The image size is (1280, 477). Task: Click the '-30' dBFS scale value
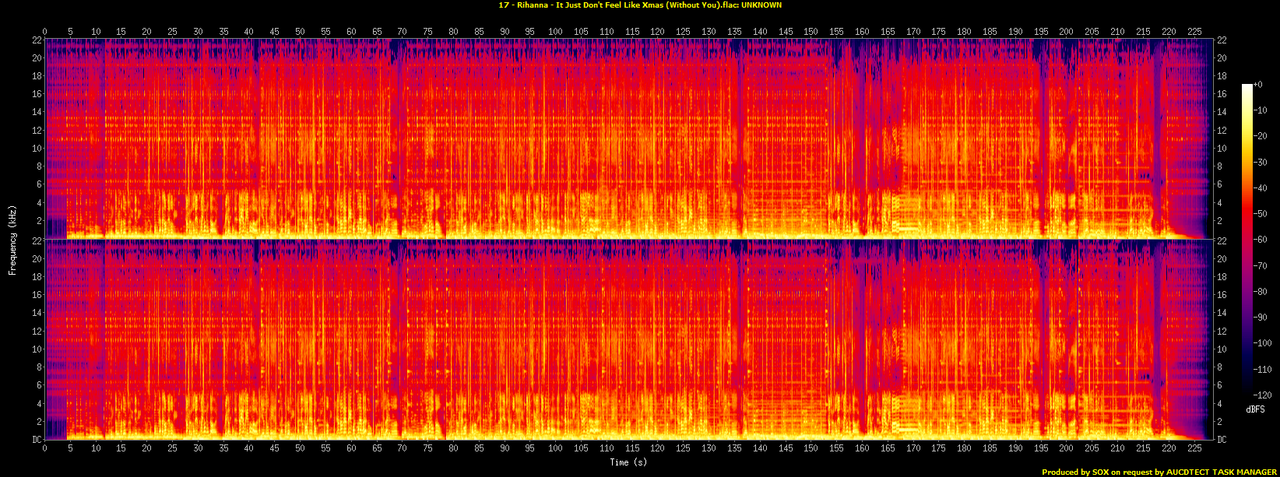click(1263, 161)
